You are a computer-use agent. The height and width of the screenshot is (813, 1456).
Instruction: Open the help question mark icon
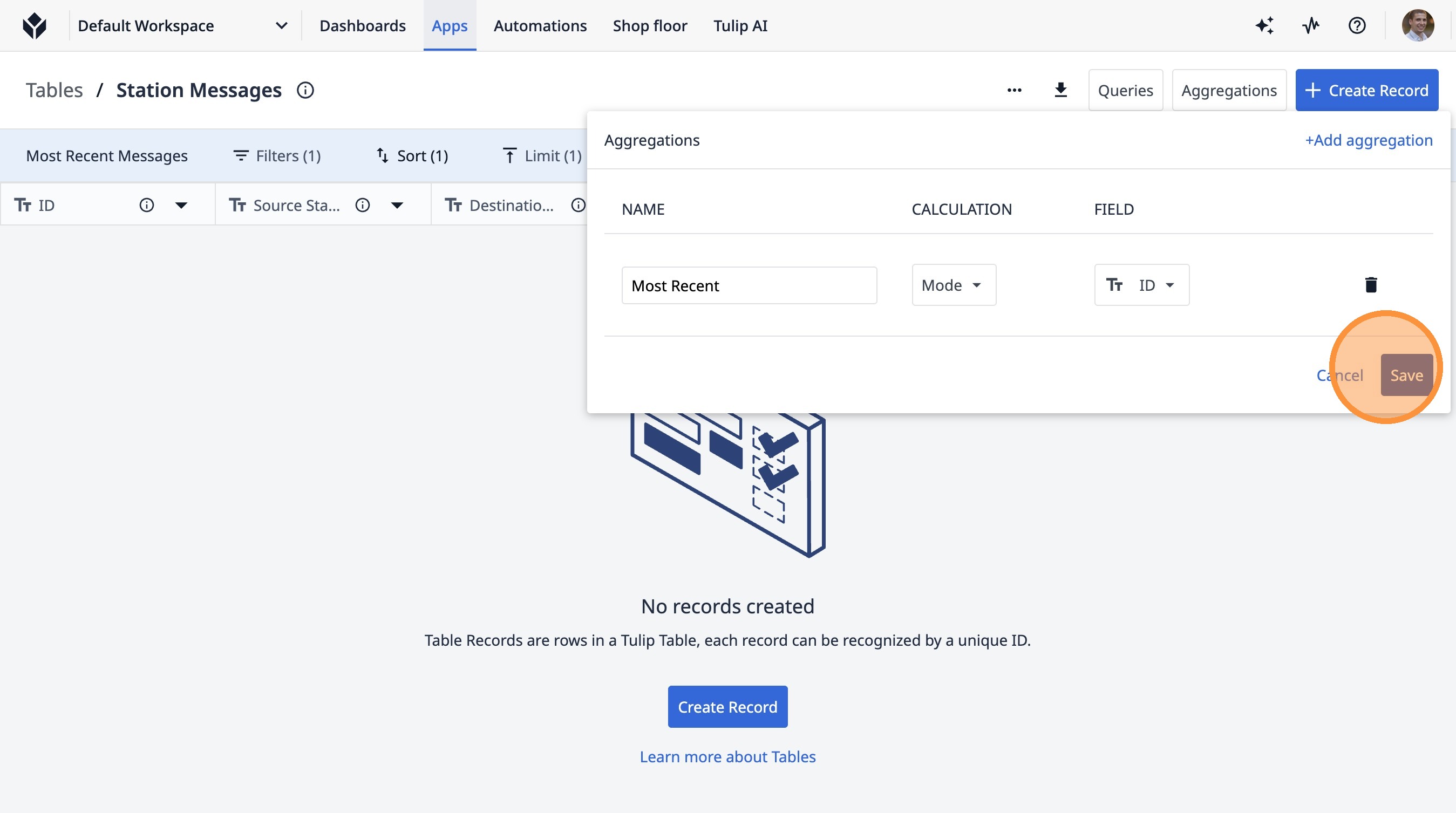[1357, 26]
